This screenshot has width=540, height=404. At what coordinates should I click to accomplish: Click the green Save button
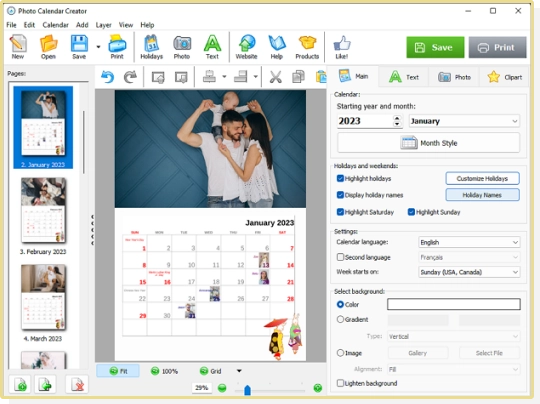click(435, 47)
